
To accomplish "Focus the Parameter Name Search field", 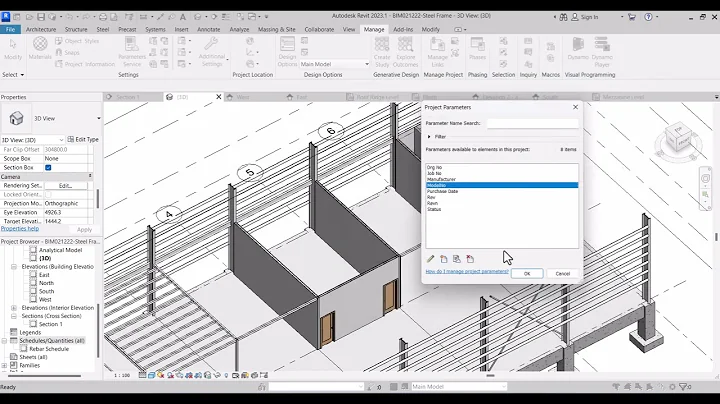I will click(x=533, y=123).
